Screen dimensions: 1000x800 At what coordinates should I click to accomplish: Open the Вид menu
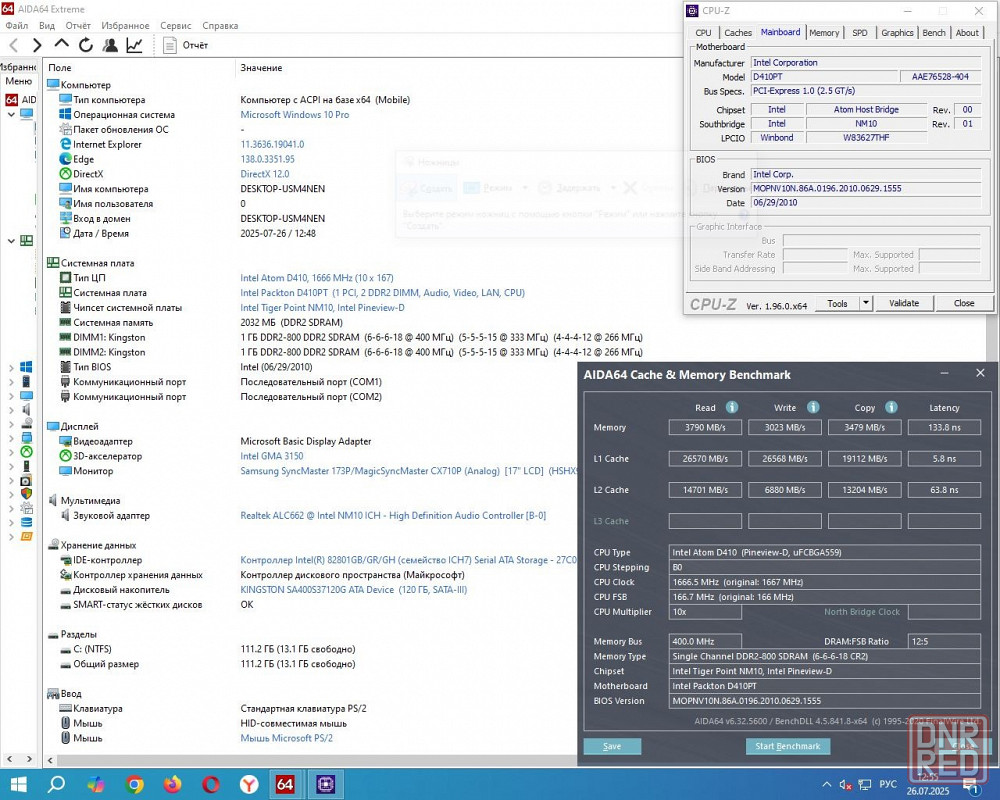coord(47,26)
